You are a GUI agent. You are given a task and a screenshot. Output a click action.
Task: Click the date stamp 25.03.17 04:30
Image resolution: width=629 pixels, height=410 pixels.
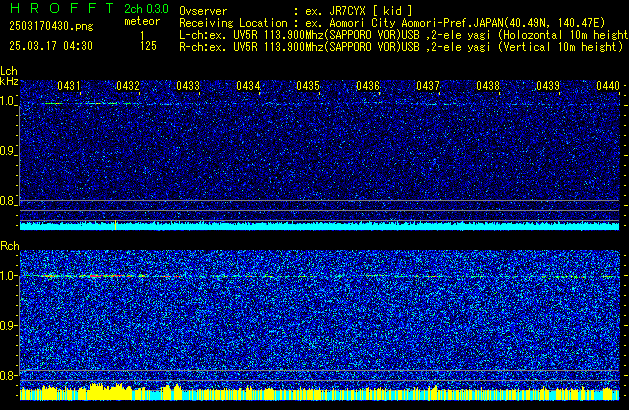pyautogui.click(x=51, y=46)
